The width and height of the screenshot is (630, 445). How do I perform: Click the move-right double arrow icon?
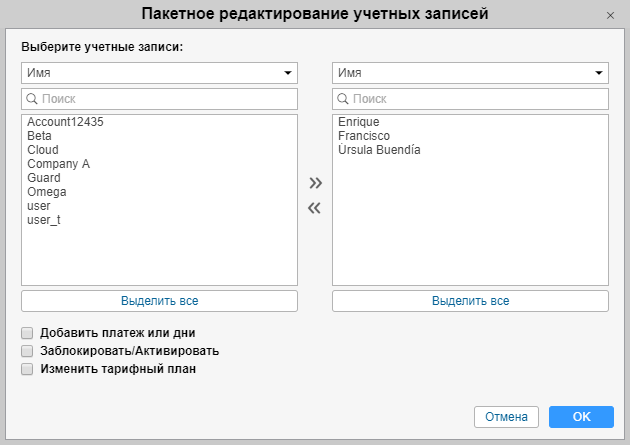coord(315,183)
